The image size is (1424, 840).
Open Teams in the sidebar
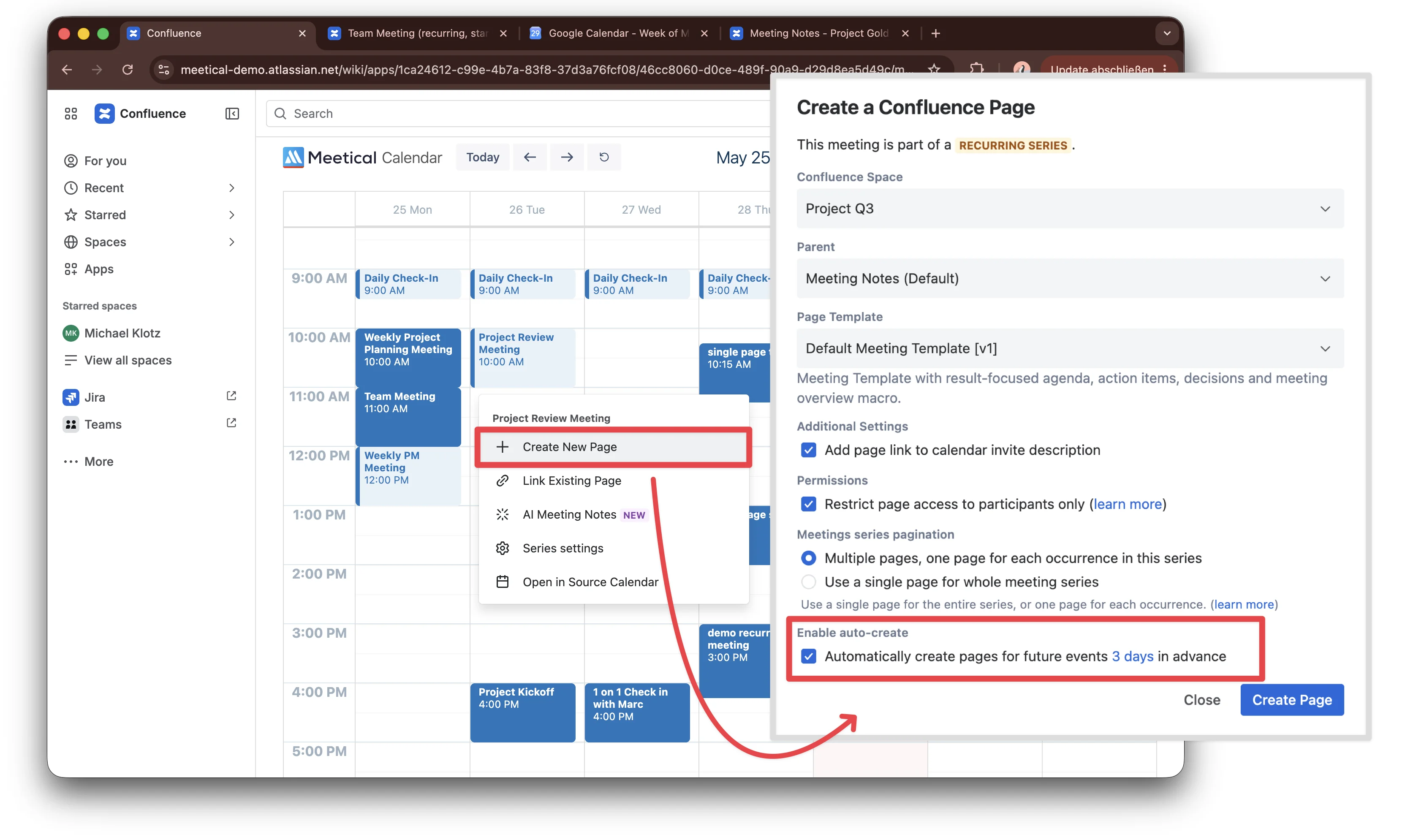click(103, 424)
